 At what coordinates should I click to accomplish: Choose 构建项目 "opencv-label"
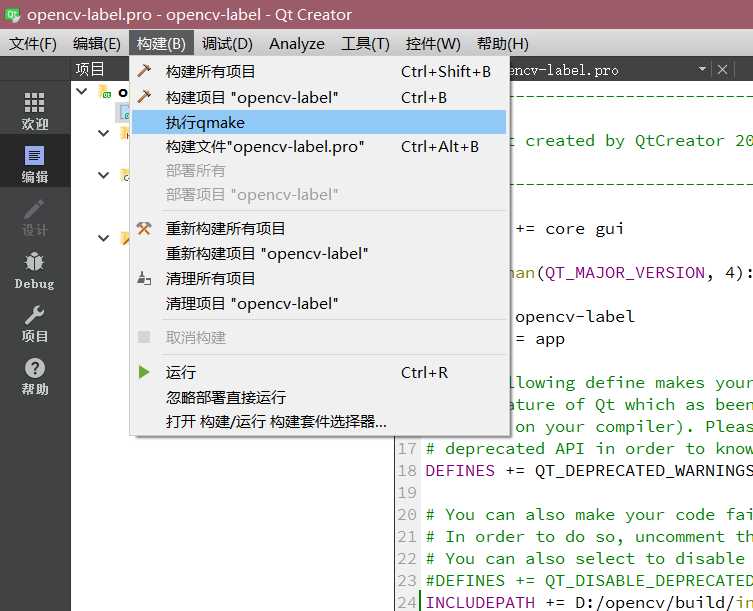319,98
